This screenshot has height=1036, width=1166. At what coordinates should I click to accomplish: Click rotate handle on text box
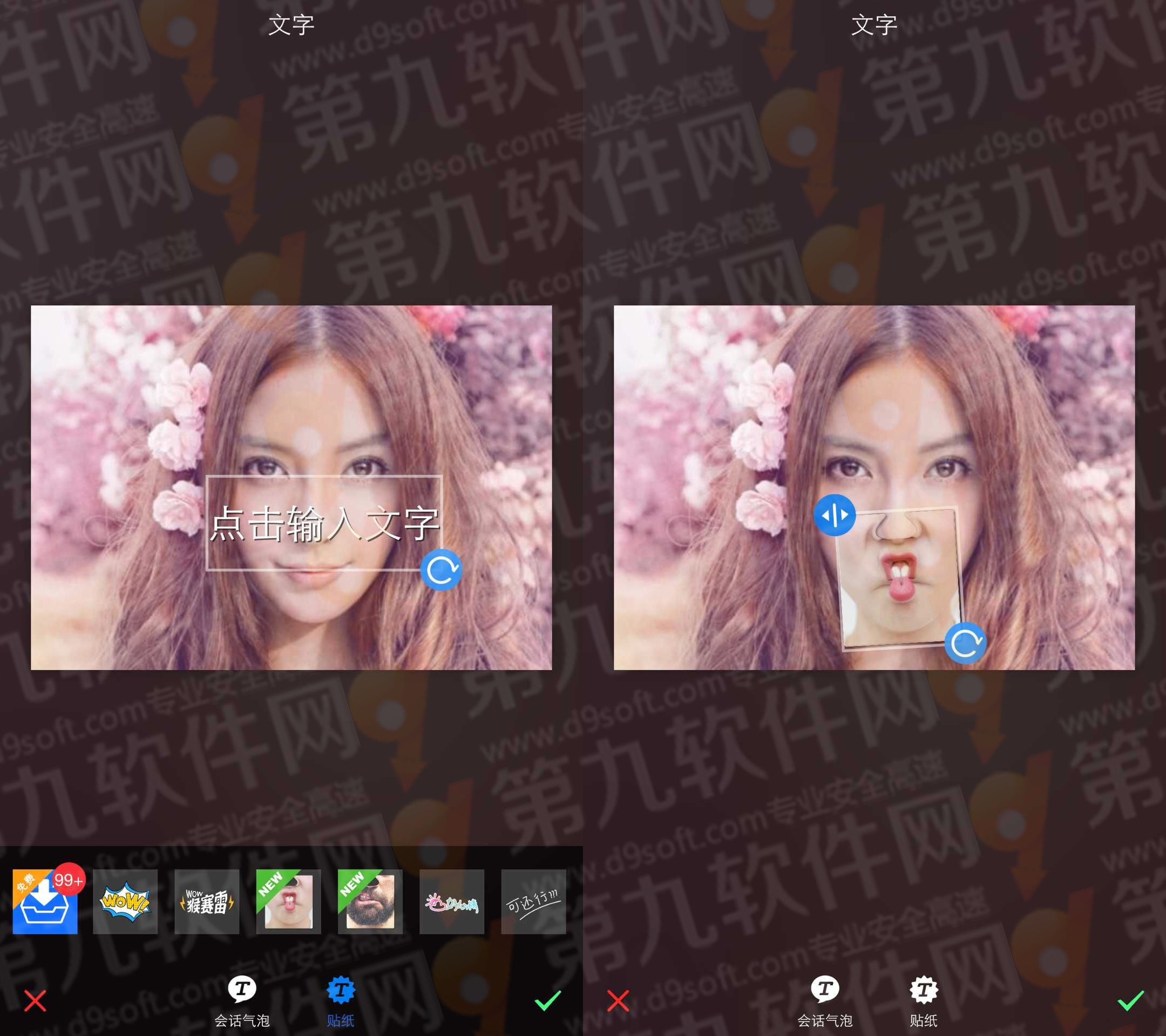pyautogui.click(x=441, y=570)
